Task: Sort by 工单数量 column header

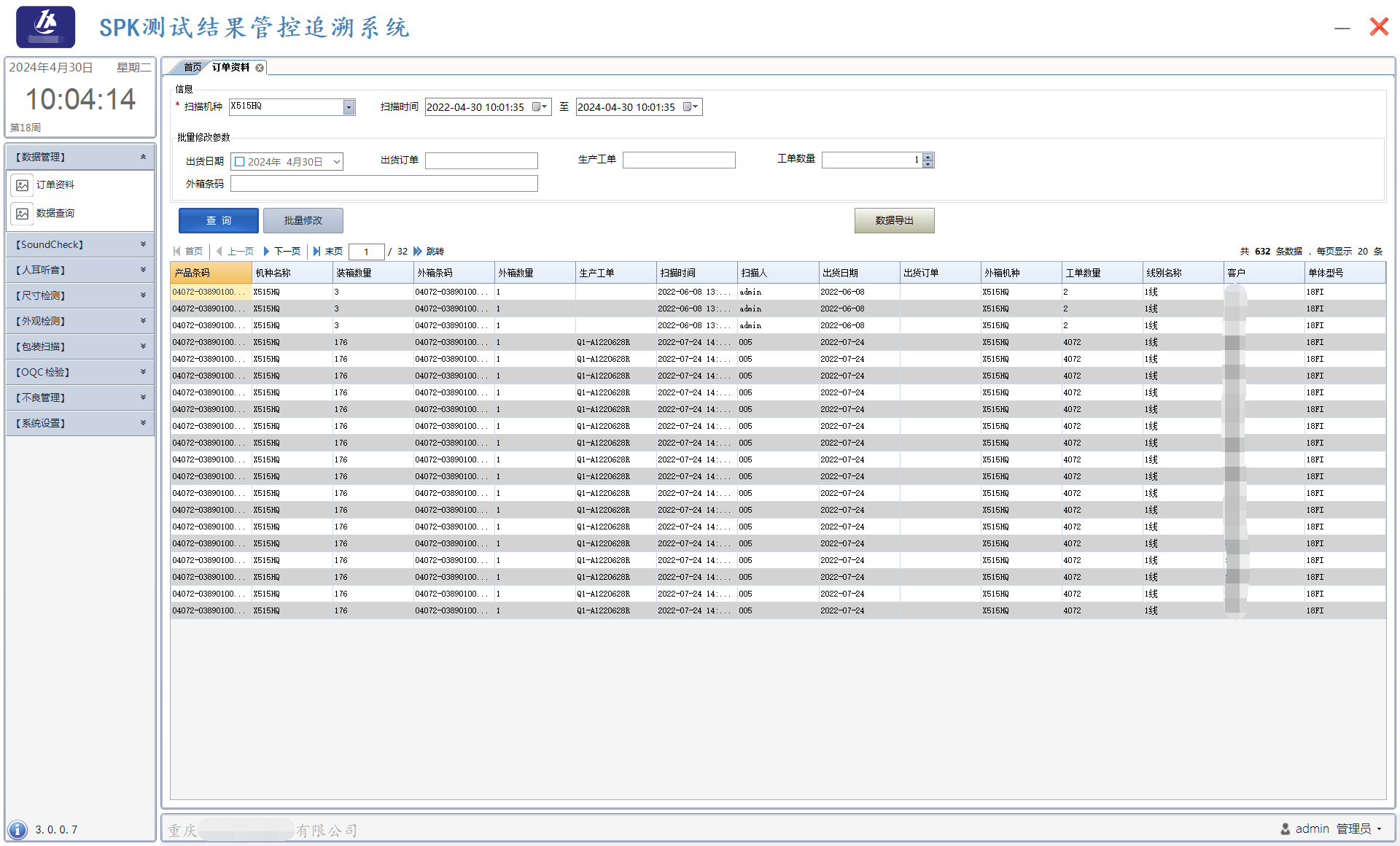Action: point(1102,273)
